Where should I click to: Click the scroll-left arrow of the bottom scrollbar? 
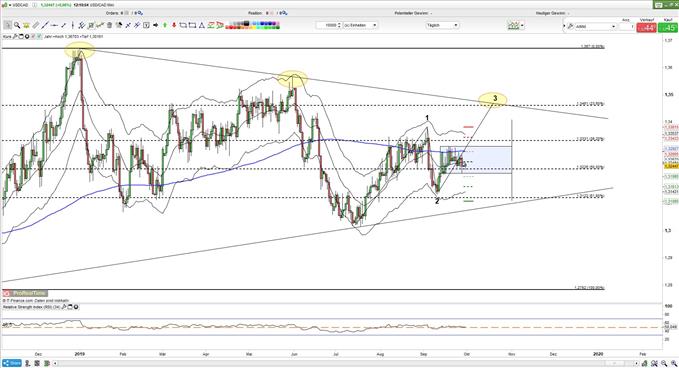pos(55,363)
